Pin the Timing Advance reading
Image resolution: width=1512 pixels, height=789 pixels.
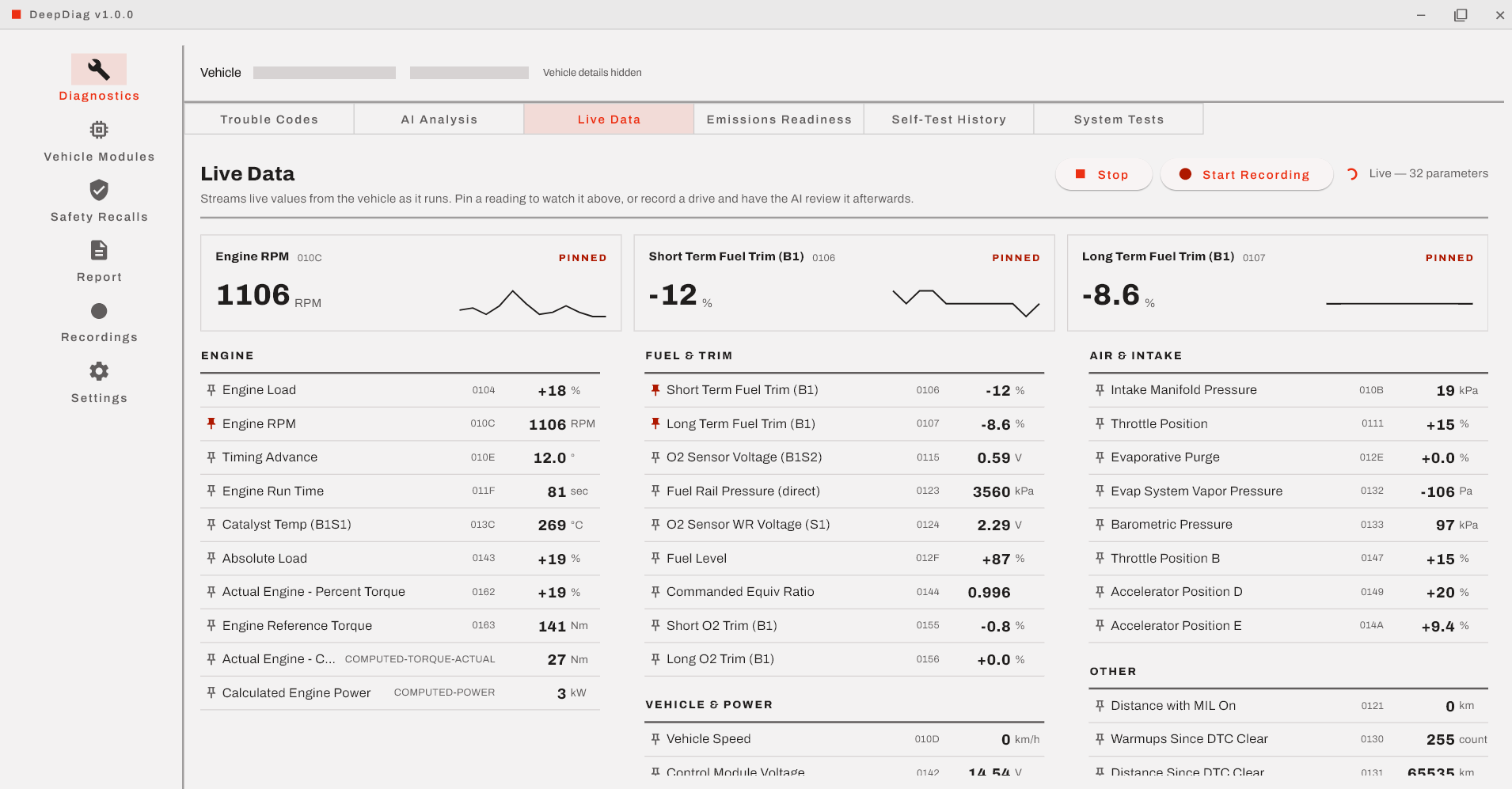211,457
